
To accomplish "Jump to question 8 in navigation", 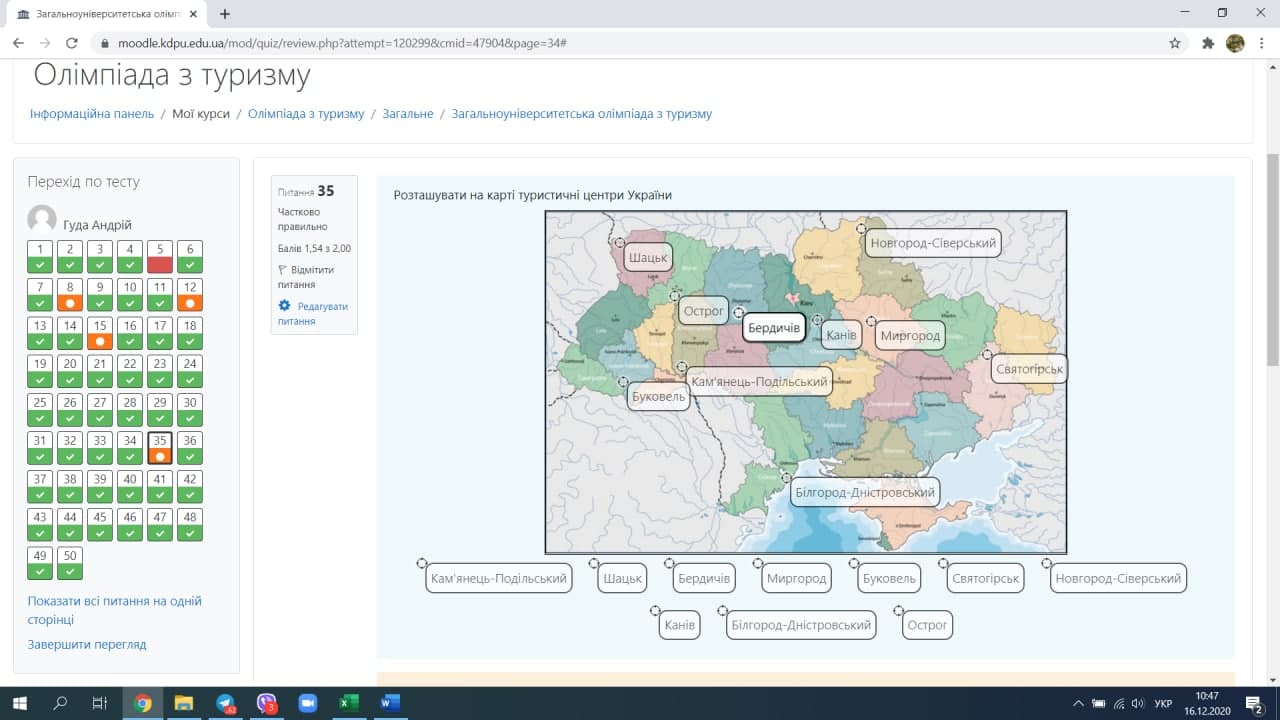I will point(70,295).
